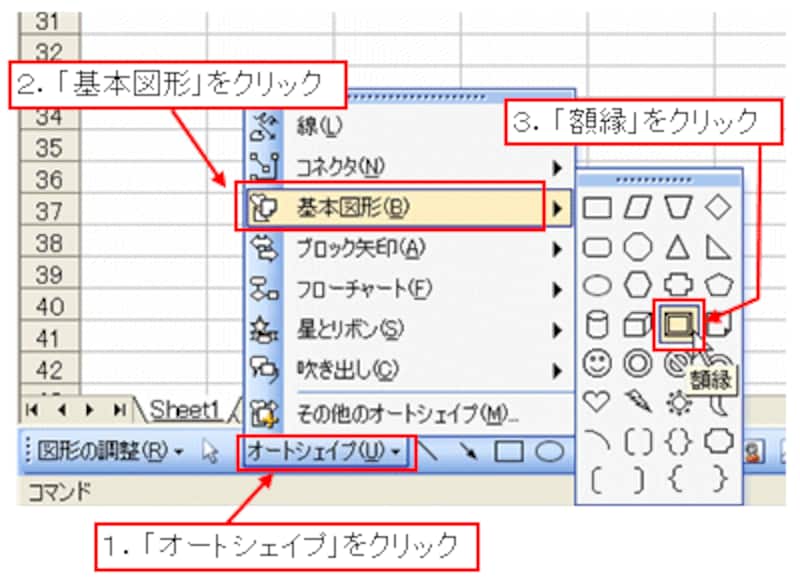Select the Arc shape
Screen dimensions: 800x588
[x=597, y=440]
